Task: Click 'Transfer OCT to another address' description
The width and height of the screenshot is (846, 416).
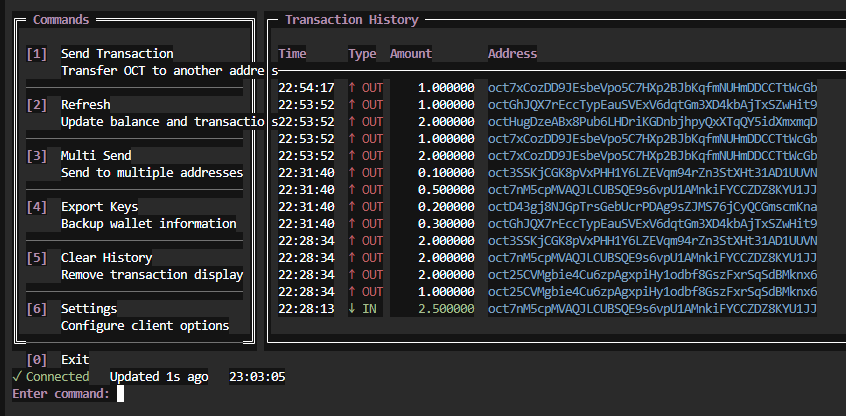Action: (169, 71)
